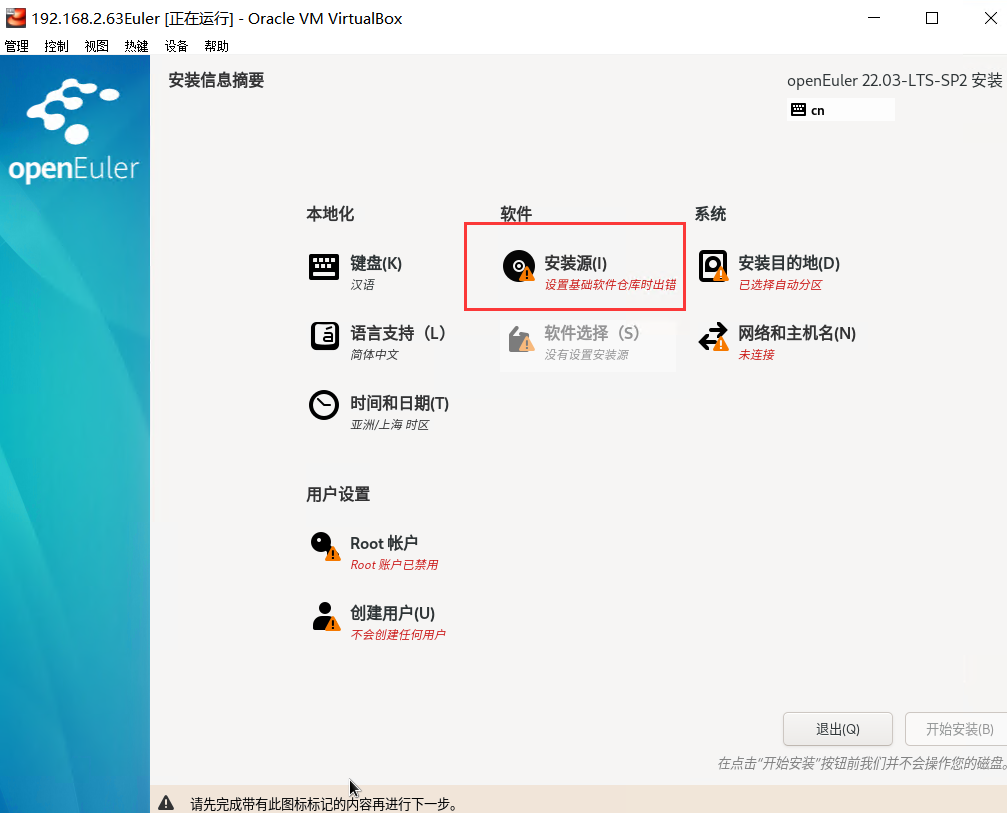This screenshot has width=1007, height=813.
Task: Click the warning triangle in the bottom bar
Action: [166, 803]
